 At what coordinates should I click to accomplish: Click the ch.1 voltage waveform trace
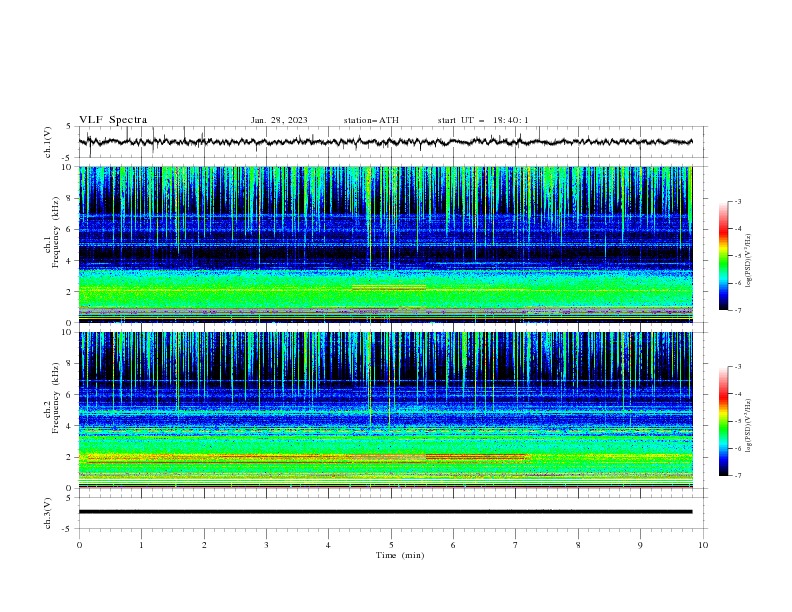pos(385,142)
